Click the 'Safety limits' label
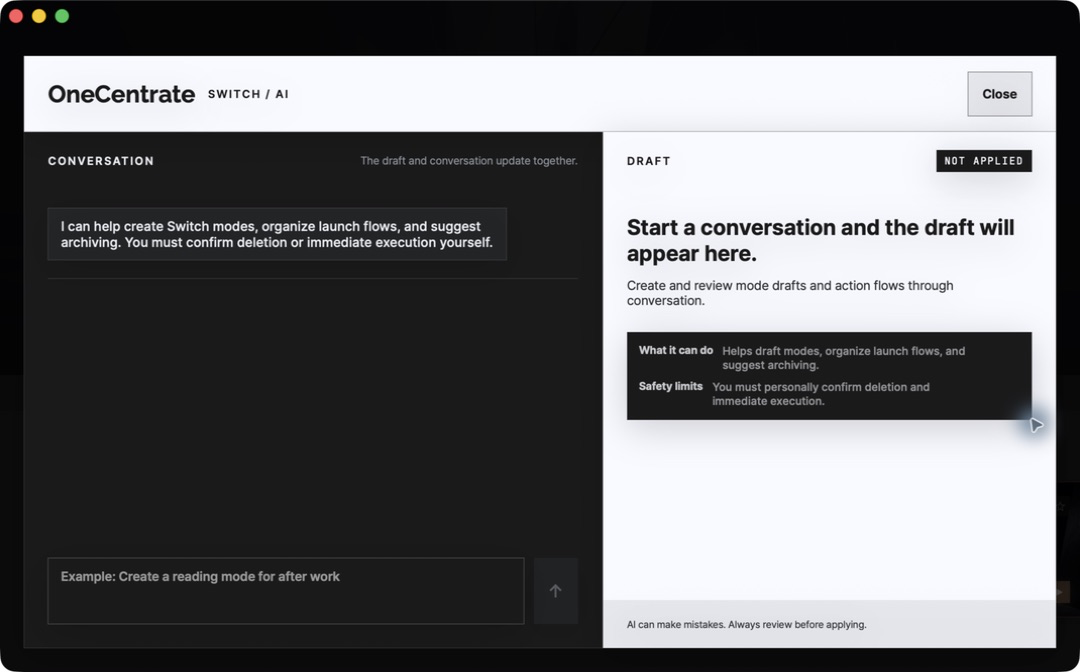 point(670,386)
